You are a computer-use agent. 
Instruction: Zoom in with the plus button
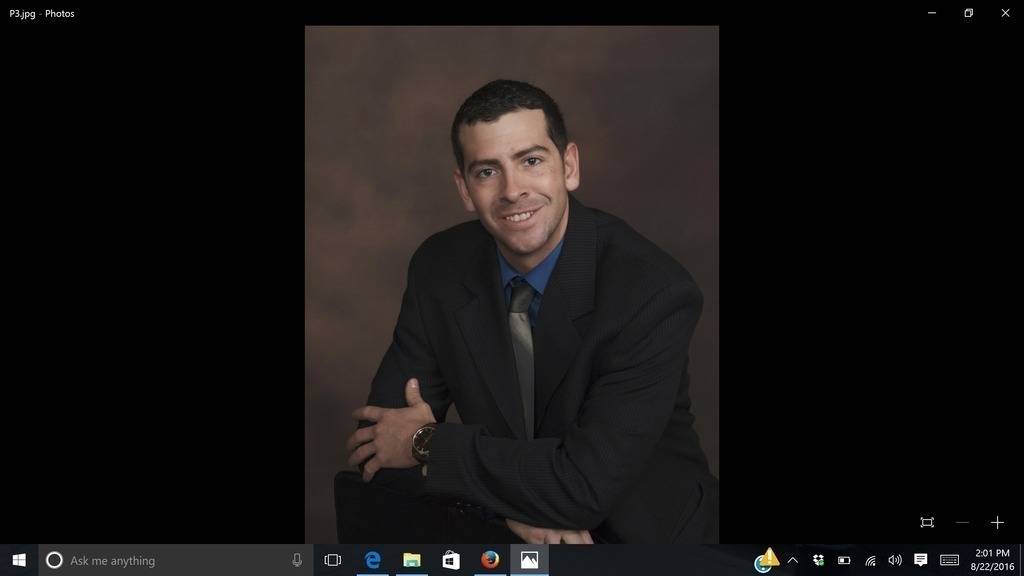pos(997,522)
